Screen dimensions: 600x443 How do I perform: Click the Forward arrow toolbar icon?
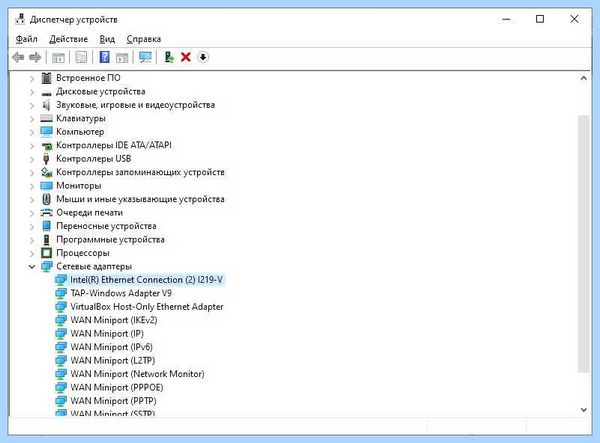(x=35, y=57)
